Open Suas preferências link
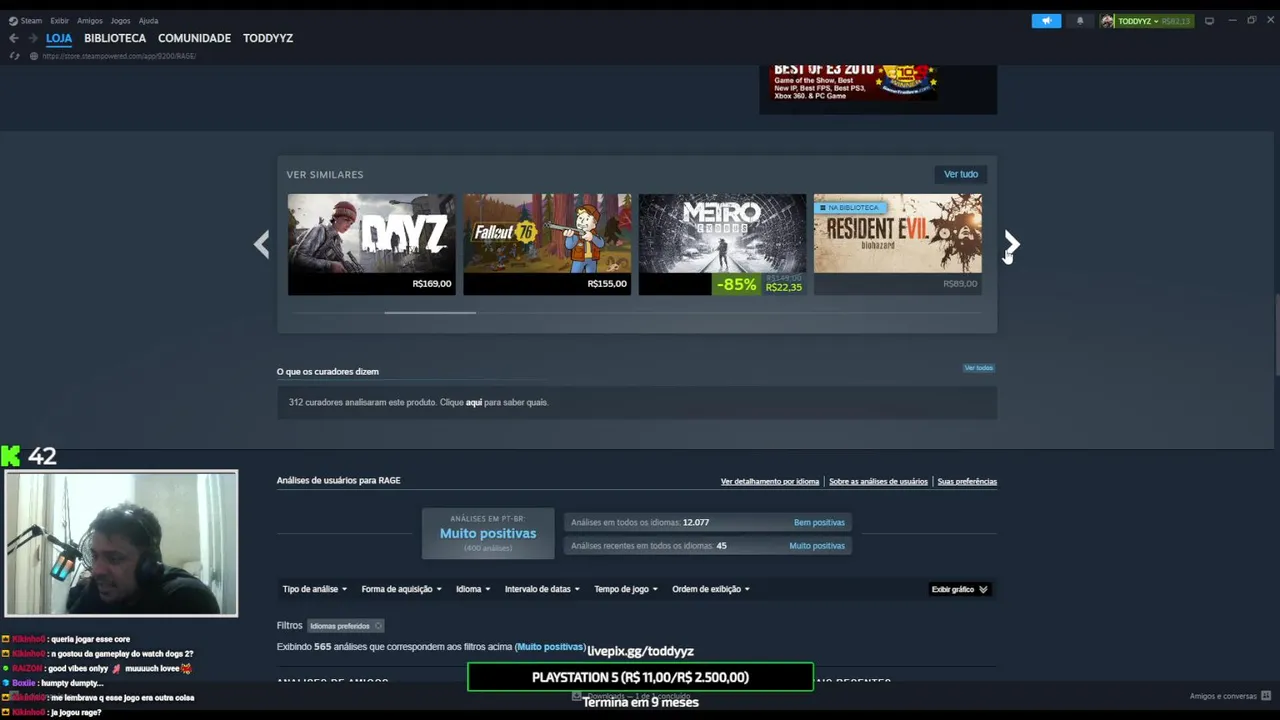Screen dimensions: 1280x720 967,481
